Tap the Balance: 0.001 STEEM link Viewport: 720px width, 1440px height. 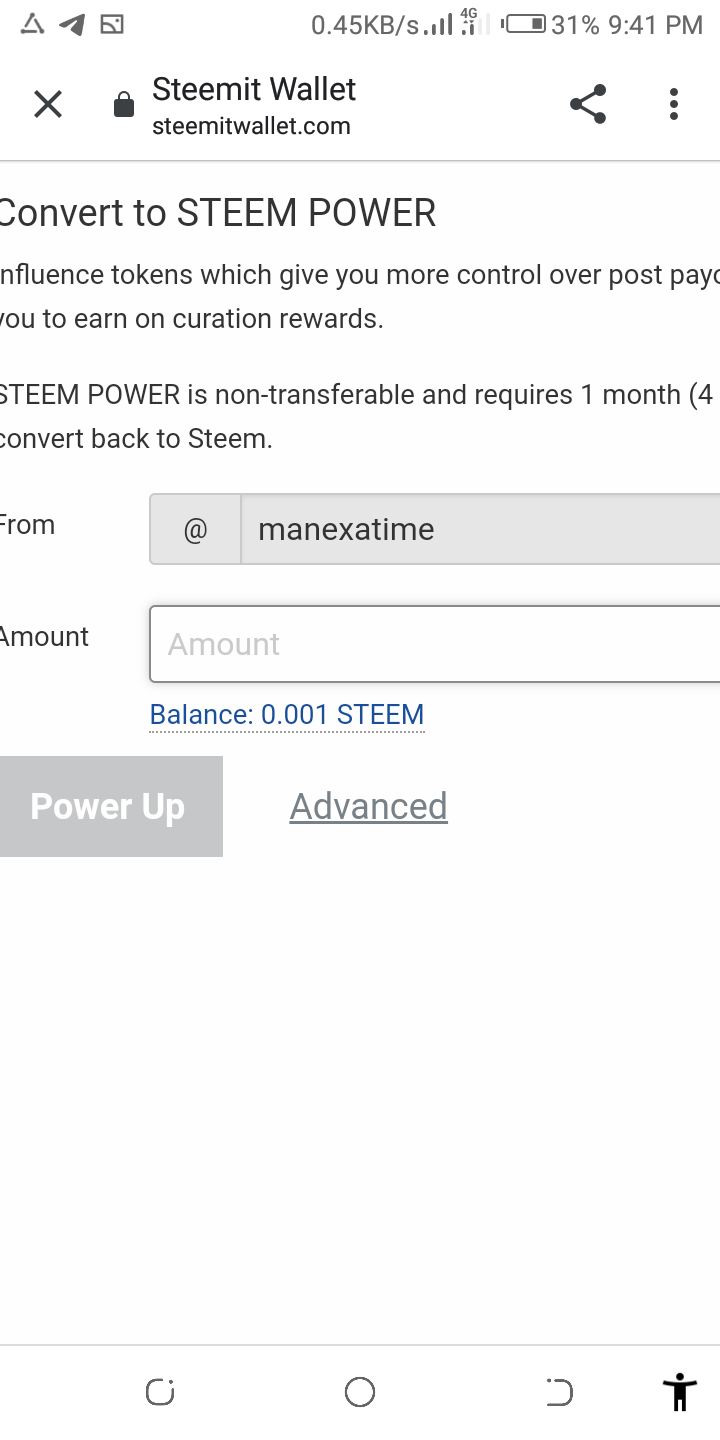287,715
